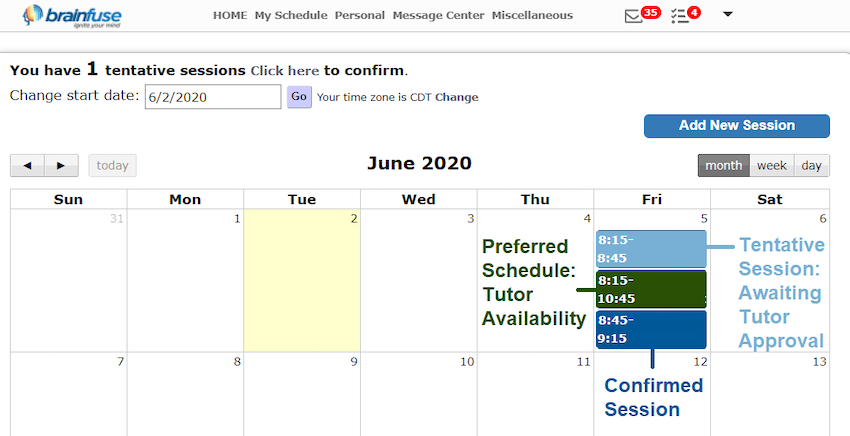
Task: Change the time zone link
Action: pyautogui.click(x=456, y=98)
